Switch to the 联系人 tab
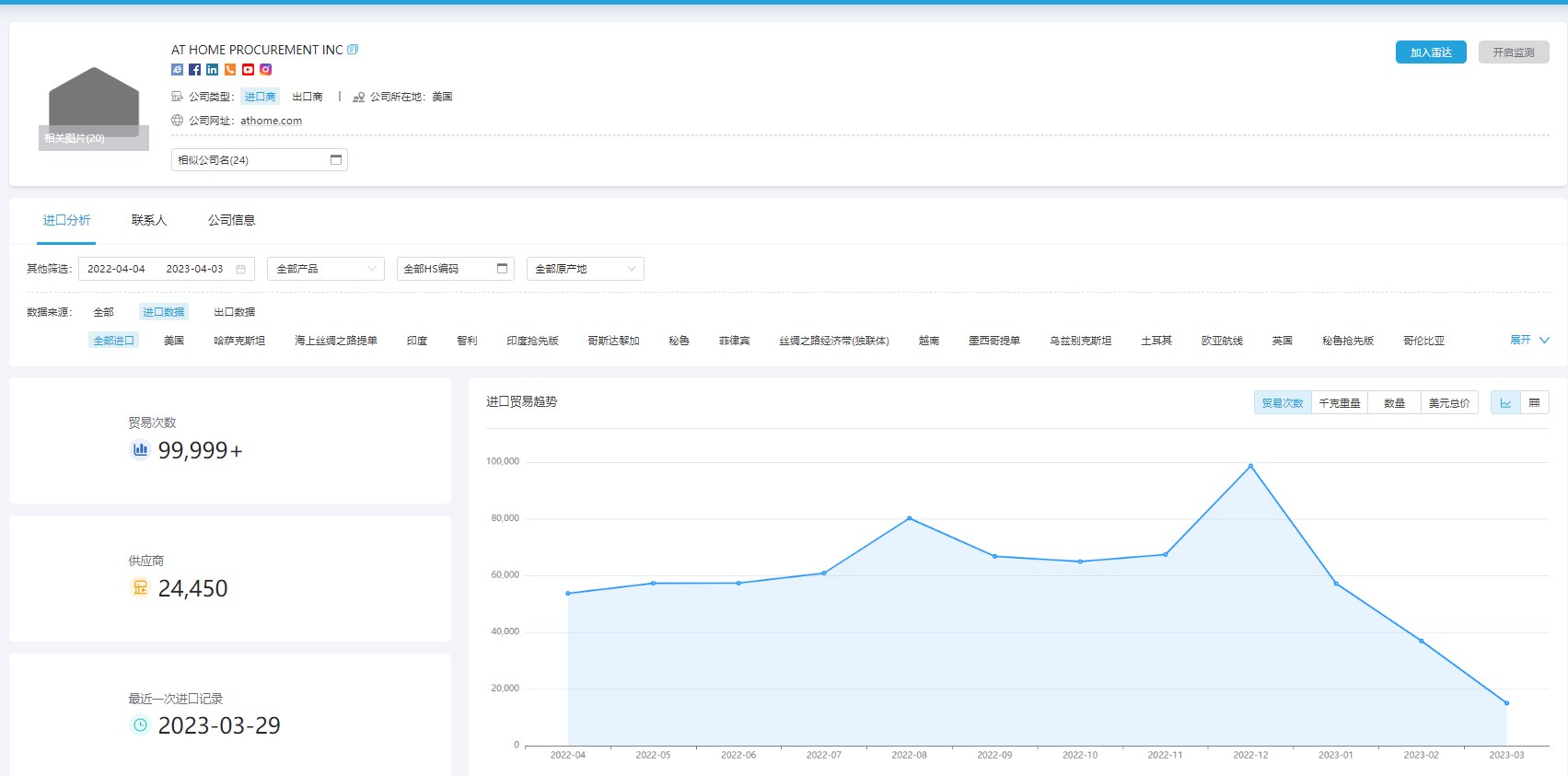 point(149,220)
